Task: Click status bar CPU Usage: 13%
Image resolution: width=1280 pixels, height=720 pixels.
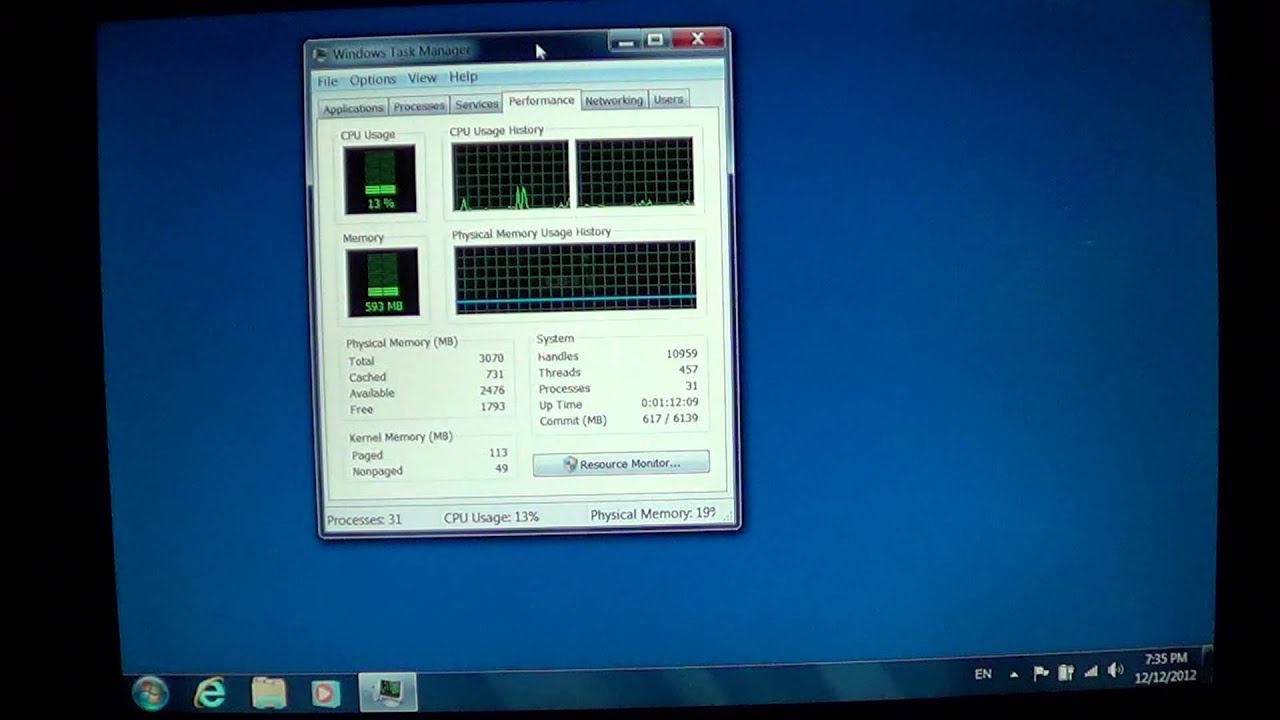Action: 492,517
